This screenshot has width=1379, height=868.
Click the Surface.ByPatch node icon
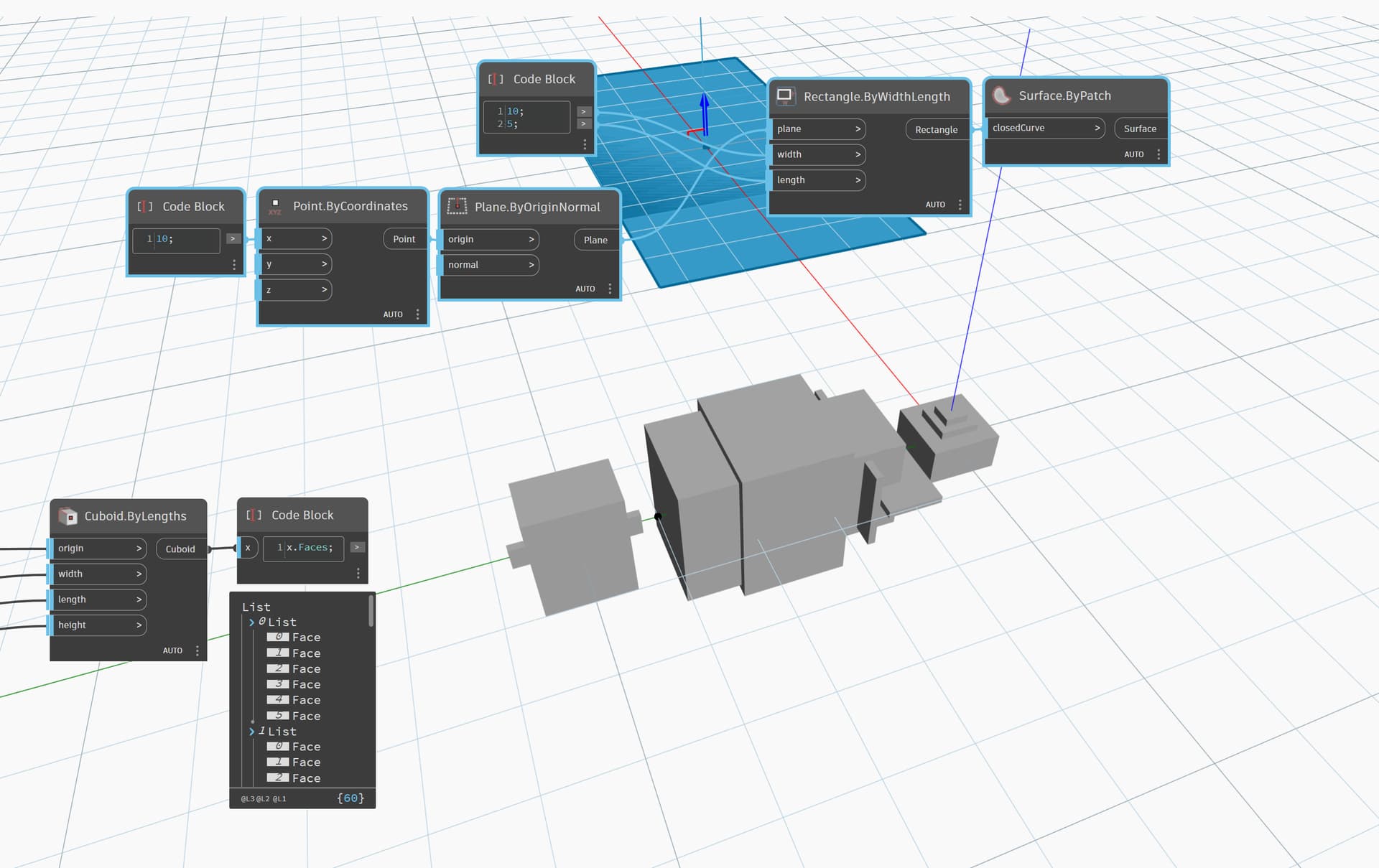[x=1001, y=95]
